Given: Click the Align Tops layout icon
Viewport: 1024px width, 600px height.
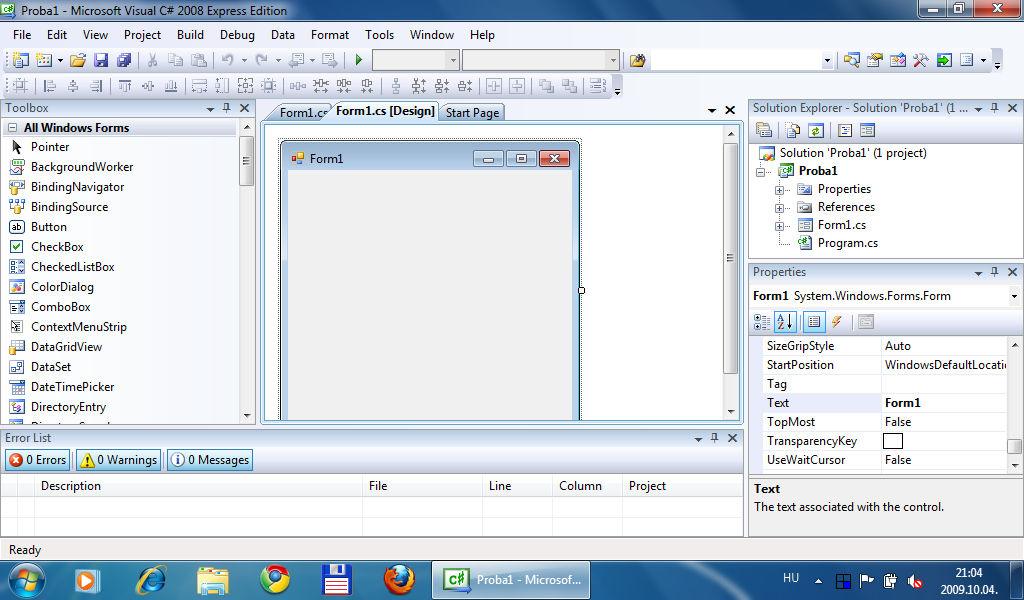Looking at the screenshot, I should point(125,86).
